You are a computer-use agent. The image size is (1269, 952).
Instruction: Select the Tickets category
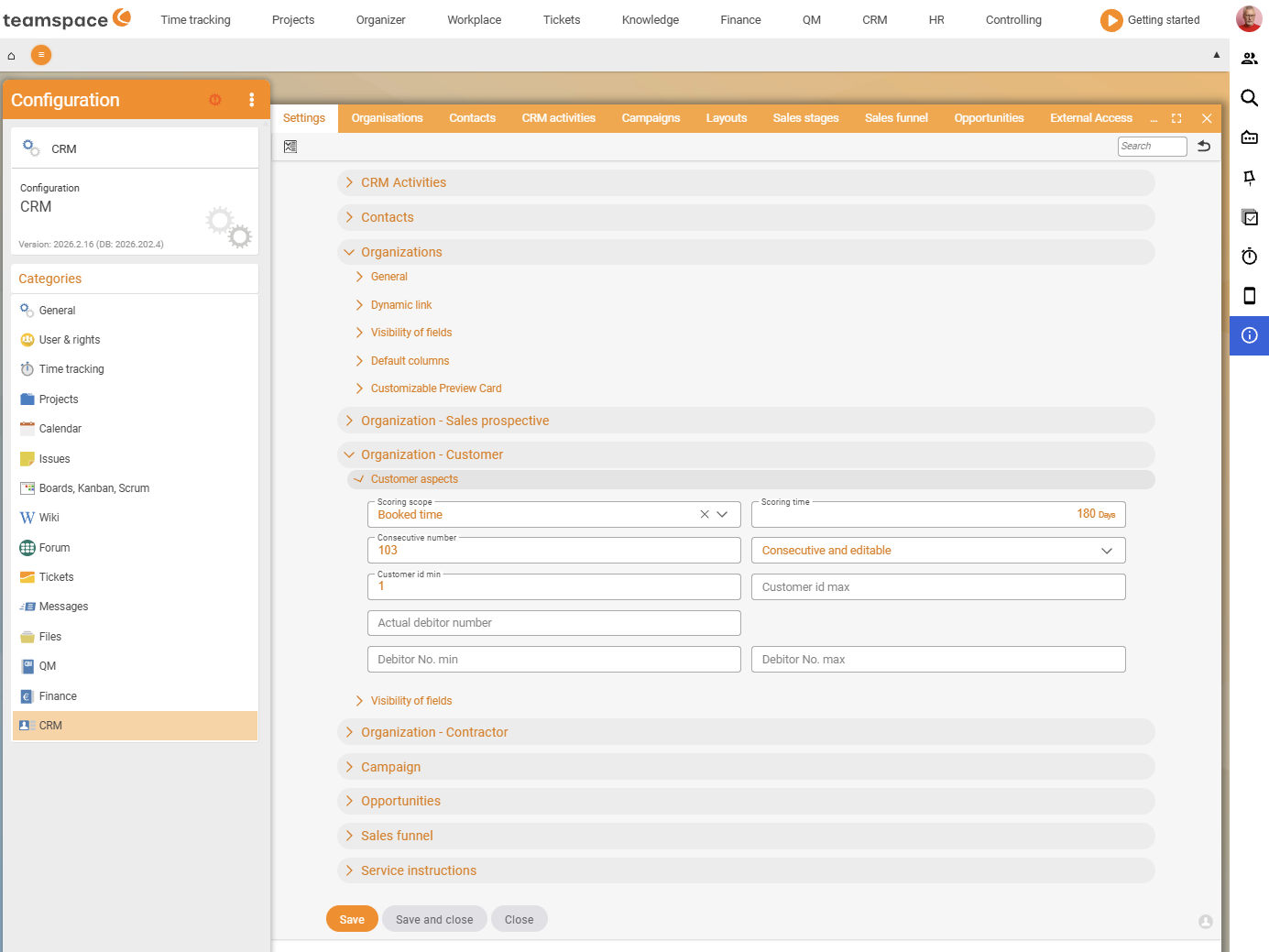[135, 577]
